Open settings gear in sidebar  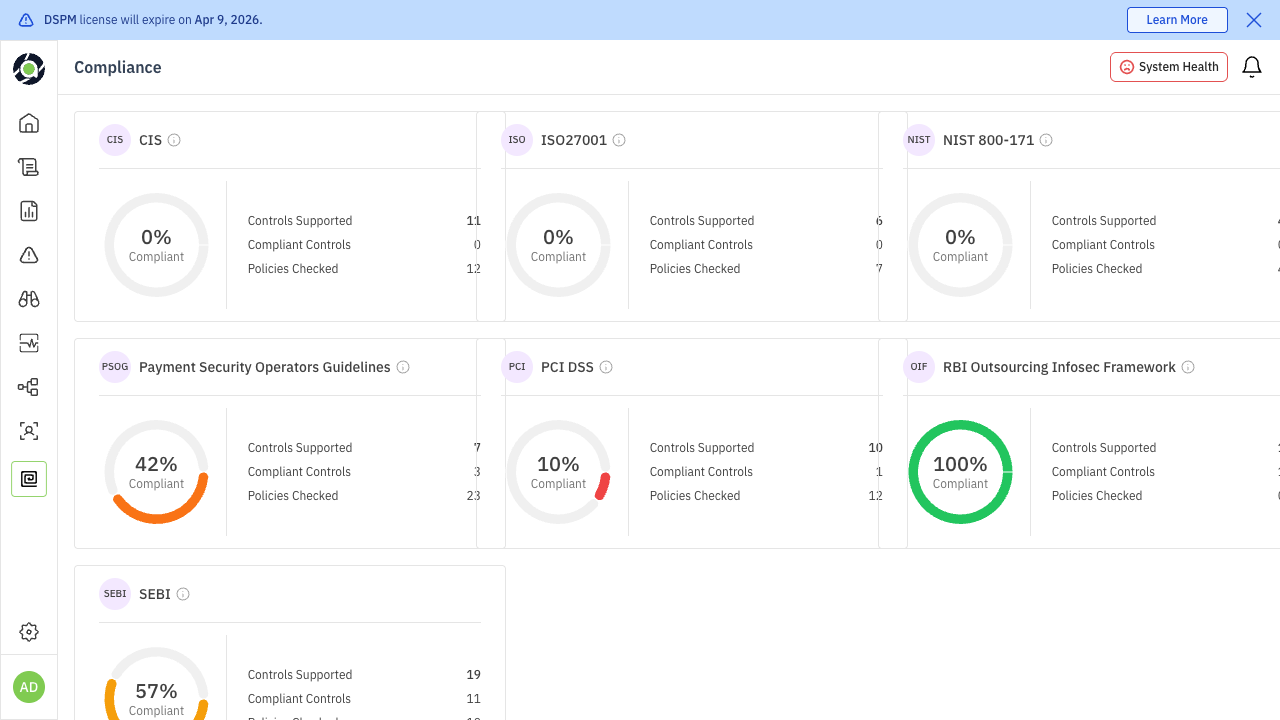point(29,632)
